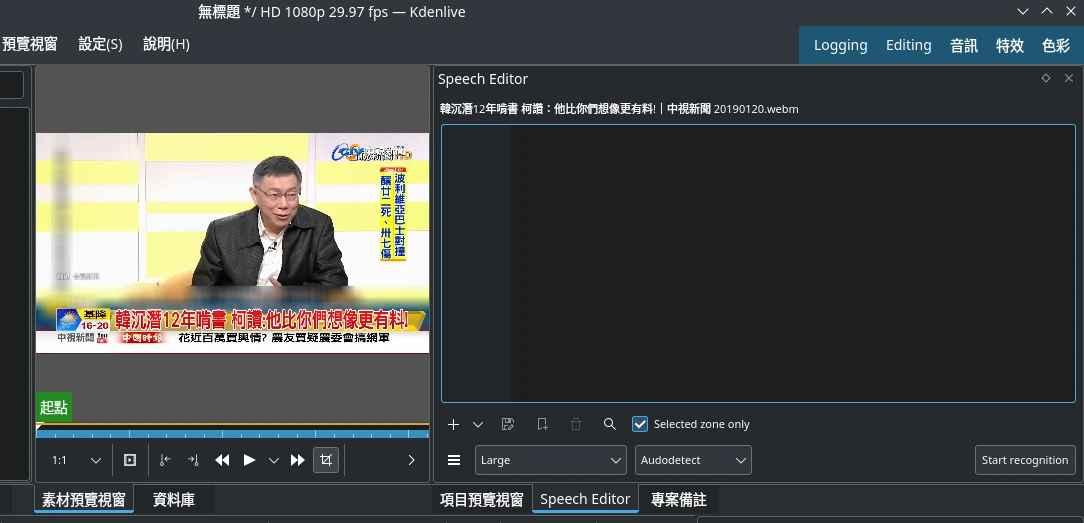This screenshot has height=523, width=1084.
Task: Click the search magnifier in Speech Editor
Action: [x=609, y=424]
